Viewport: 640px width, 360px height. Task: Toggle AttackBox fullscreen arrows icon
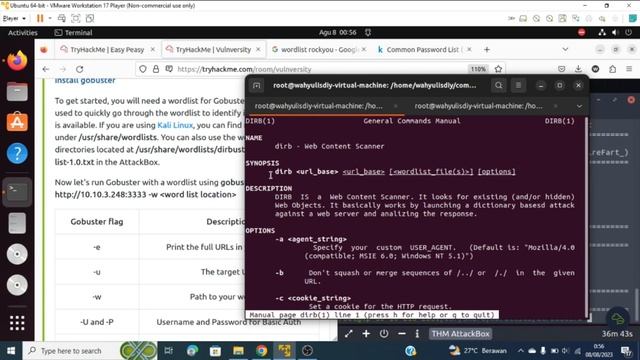[x=348, y=333]
